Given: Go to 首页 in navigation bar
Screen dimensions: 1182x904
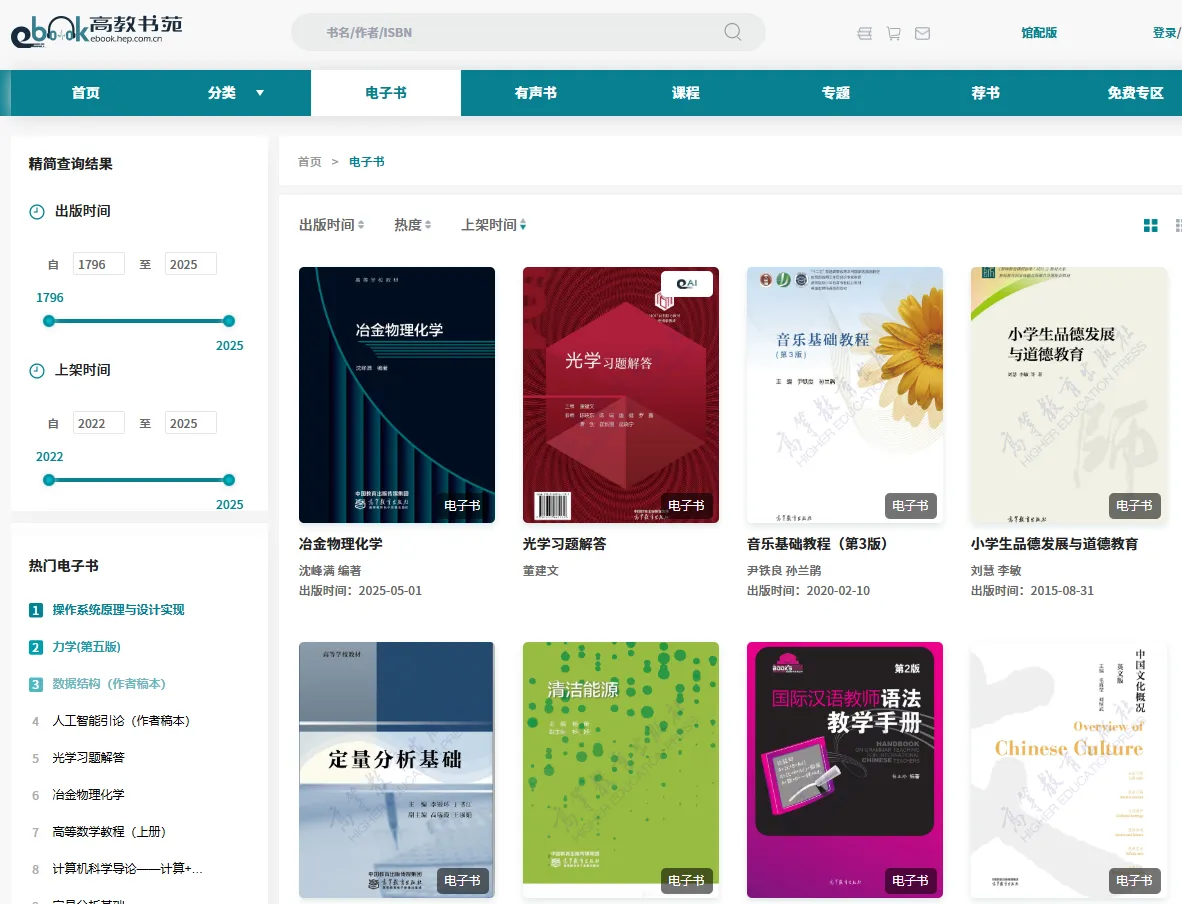Looking at the screenshot, I should point(85,93).
